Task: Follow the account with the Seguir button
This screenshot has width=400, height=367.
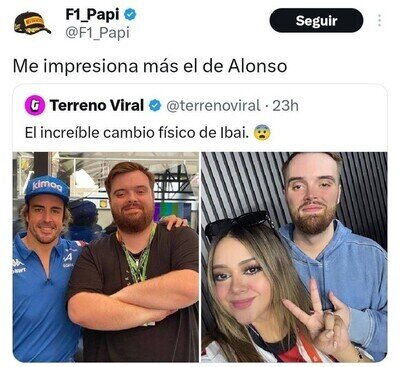Action: [316, 20]
